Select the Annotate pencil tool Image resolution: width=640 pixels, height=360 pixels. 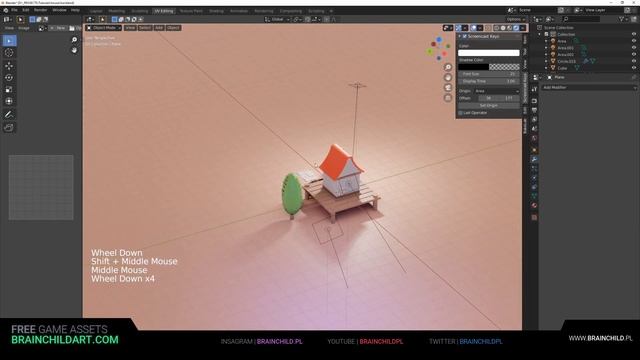[9, 115]
